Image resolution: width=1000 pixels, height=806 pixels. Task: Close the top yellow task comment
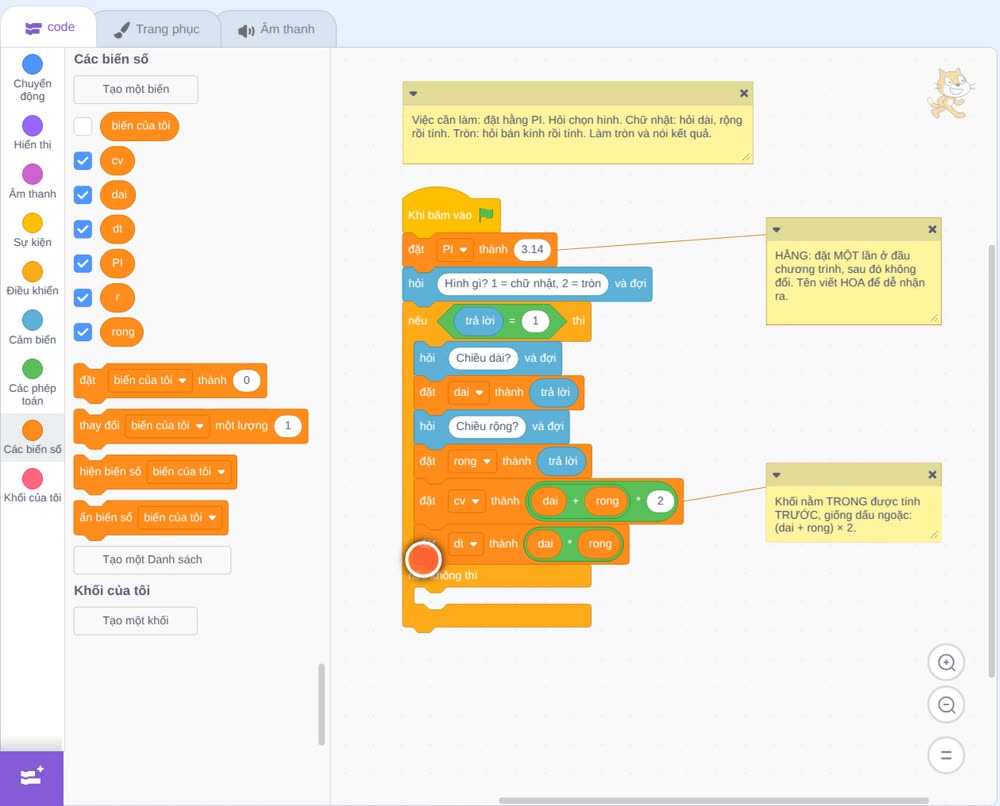(744, 93)
